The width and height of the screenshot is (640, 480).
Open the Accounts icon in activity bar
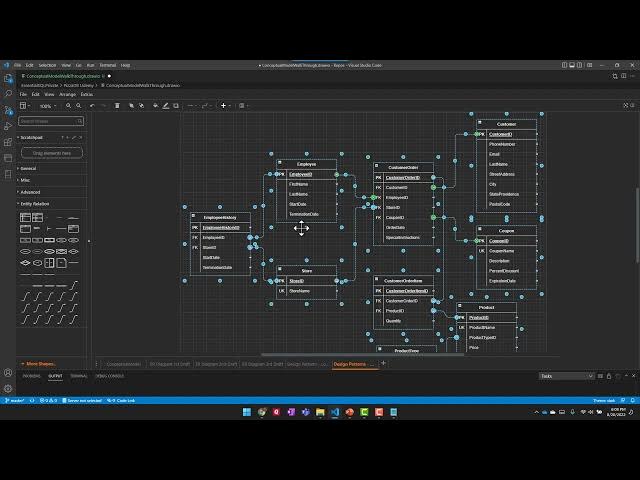(8, 373)
